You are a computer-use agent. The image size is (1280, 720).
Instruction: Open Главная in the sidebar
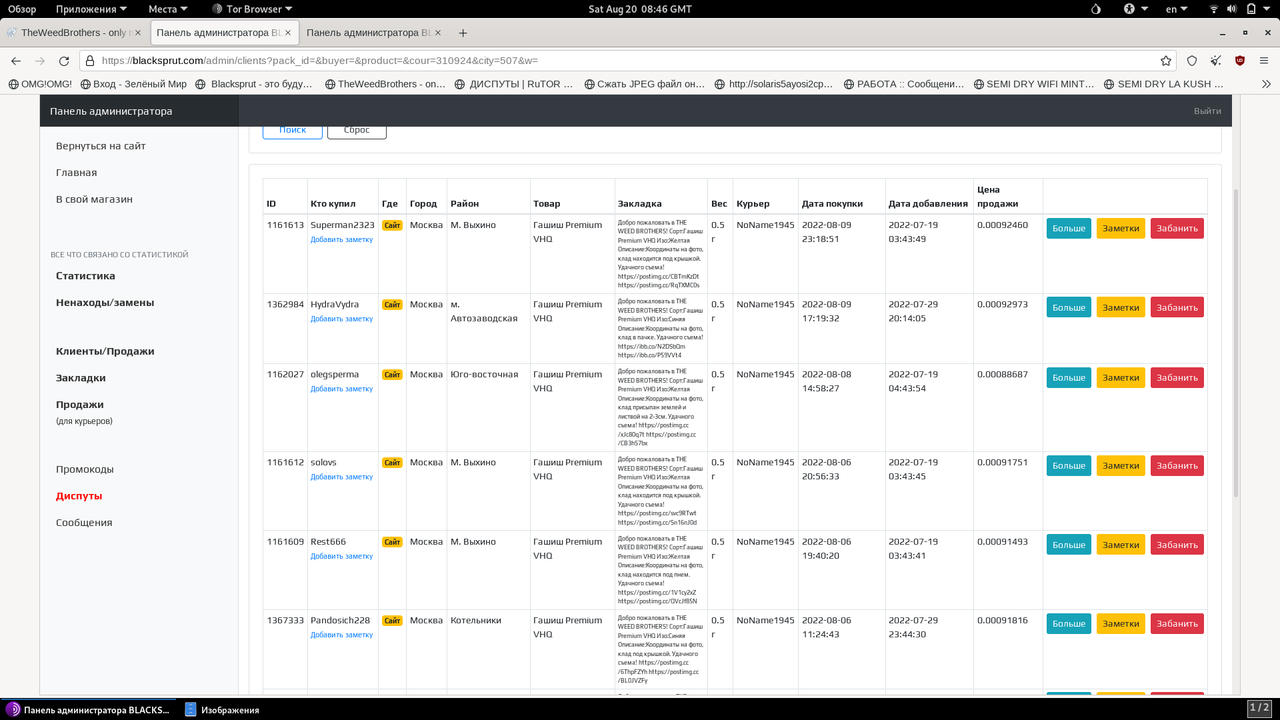click(76, 173)
